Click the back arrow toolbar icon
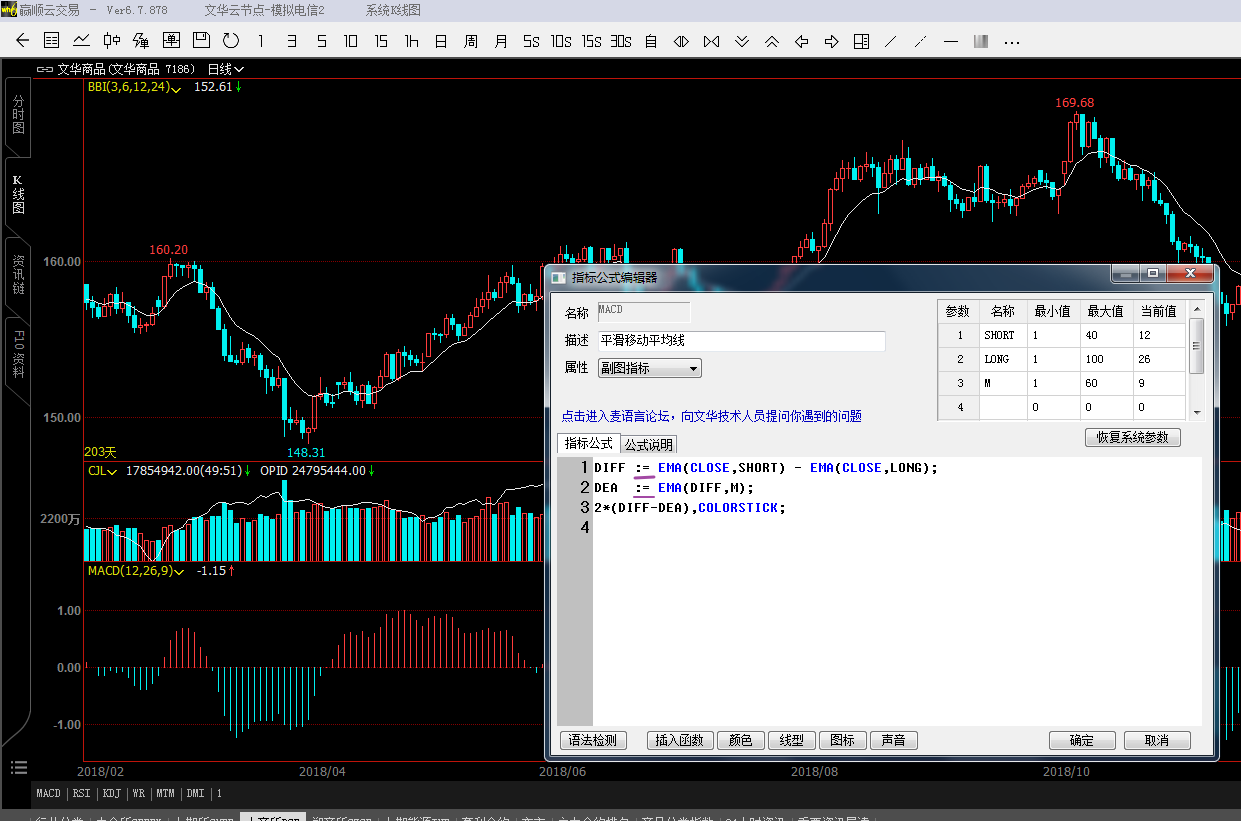 click(x=23, y=41)
